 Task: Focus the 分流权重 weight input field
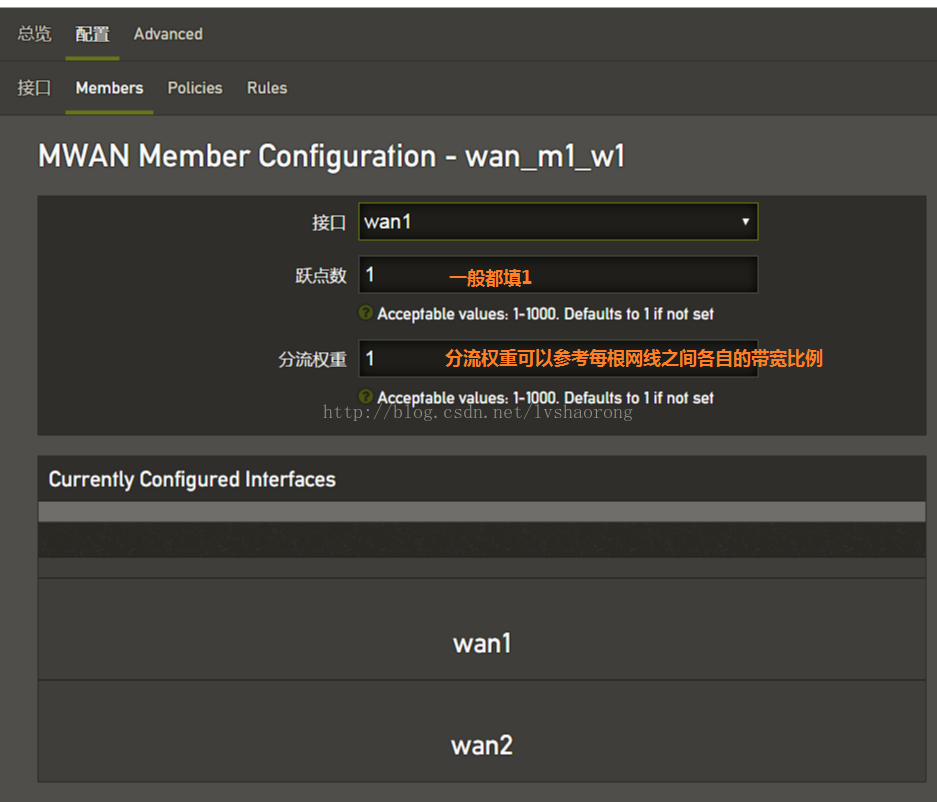point(558,359)
